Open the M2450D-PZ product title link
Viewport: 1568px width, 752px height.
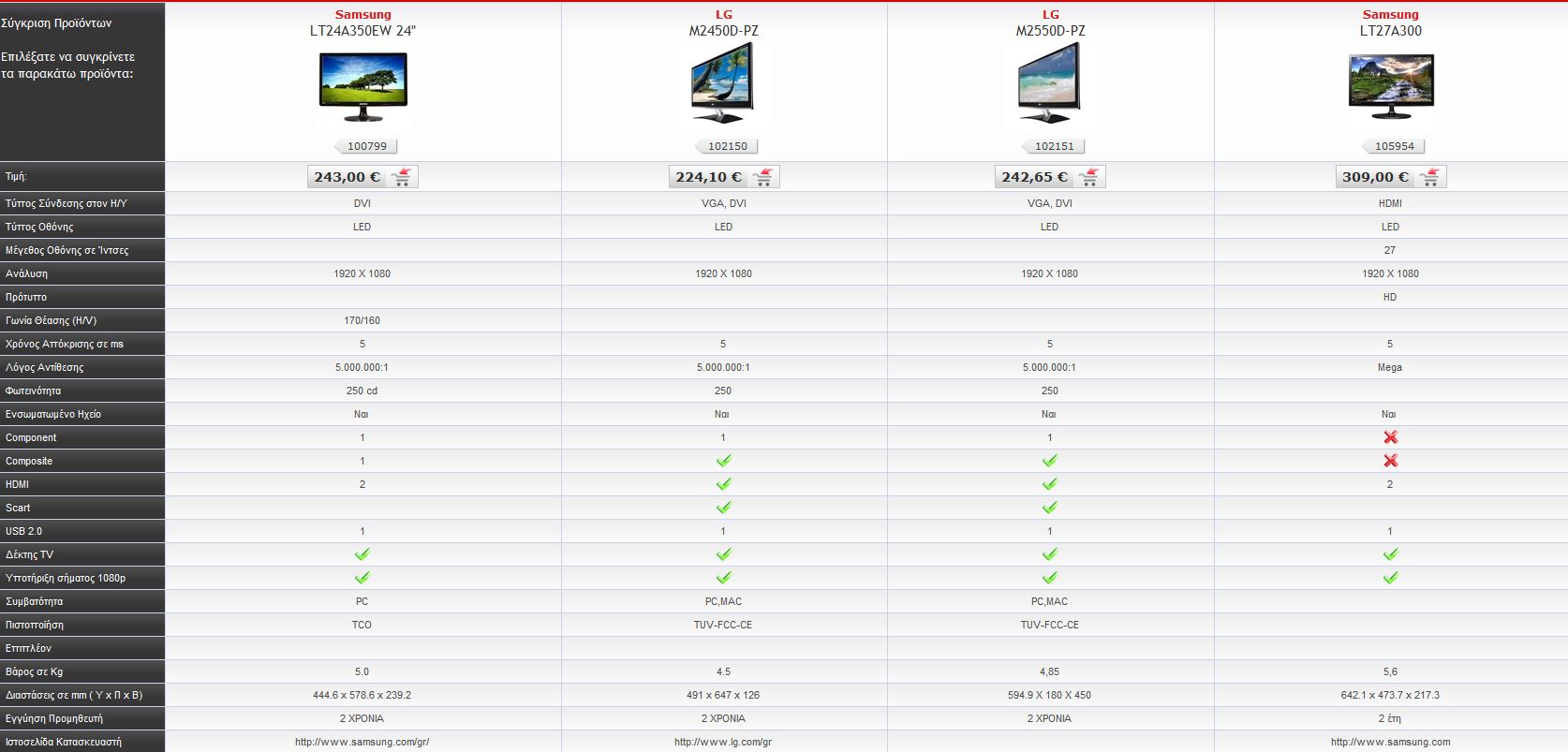(723, 31)
